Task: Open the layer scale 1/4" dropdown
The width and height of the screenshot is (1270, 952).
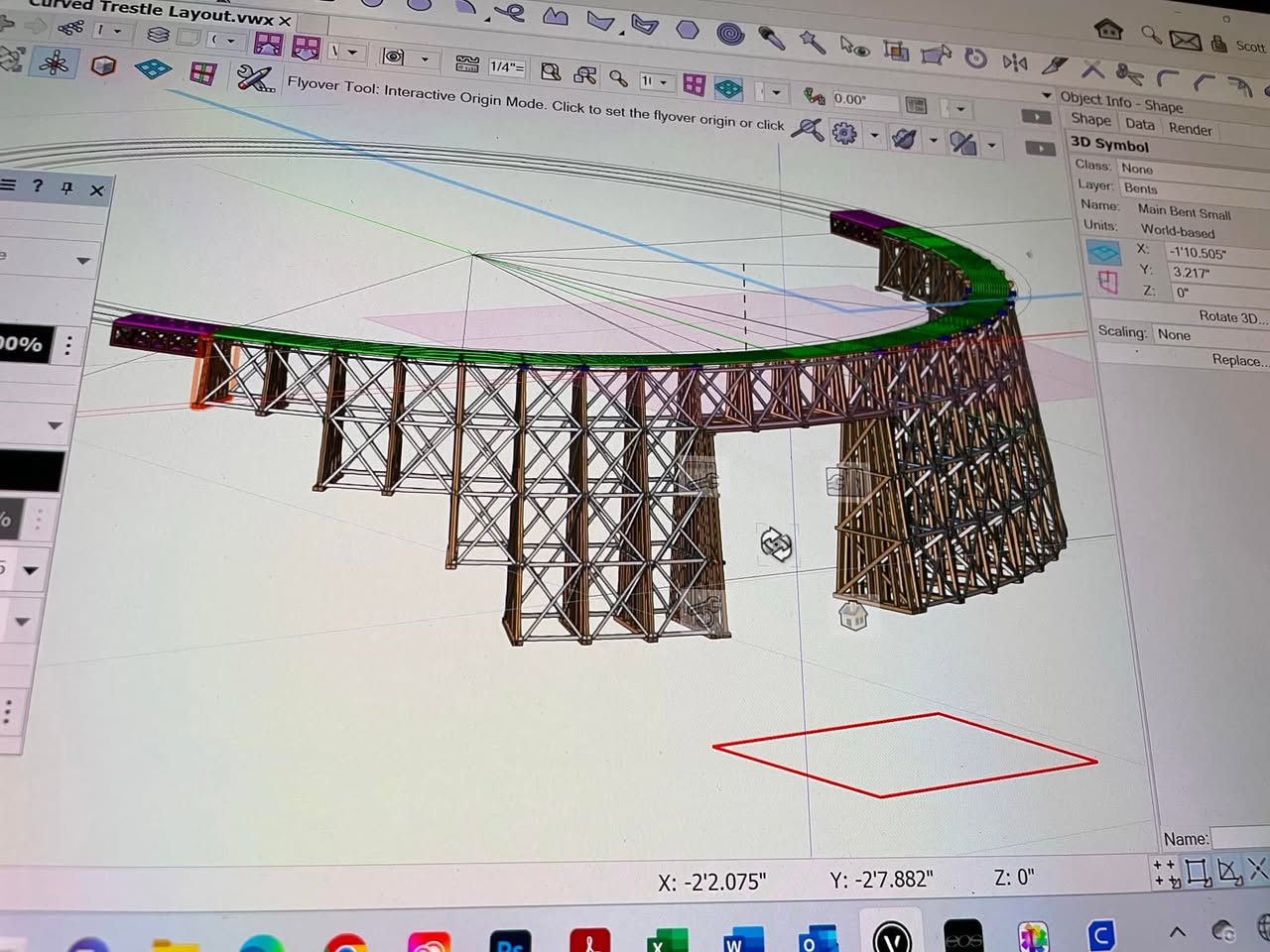Action: click(506, 67)
